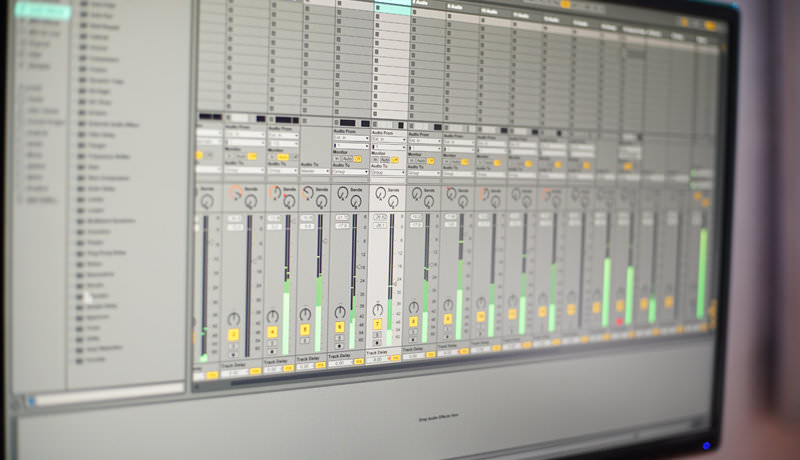Click the Track Delay field of track 6
This screenshot has width=800, height=460.
[340, 362]
